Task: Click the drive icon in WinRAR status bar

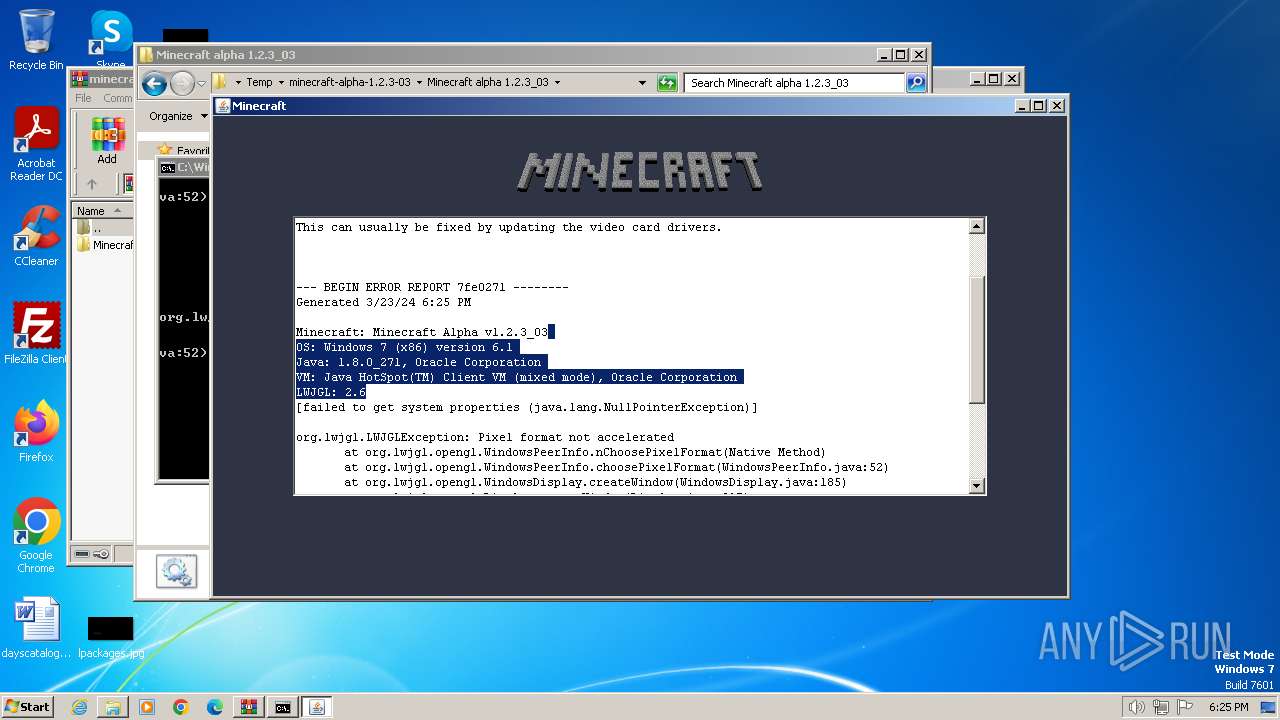Action: coord(81,554)
